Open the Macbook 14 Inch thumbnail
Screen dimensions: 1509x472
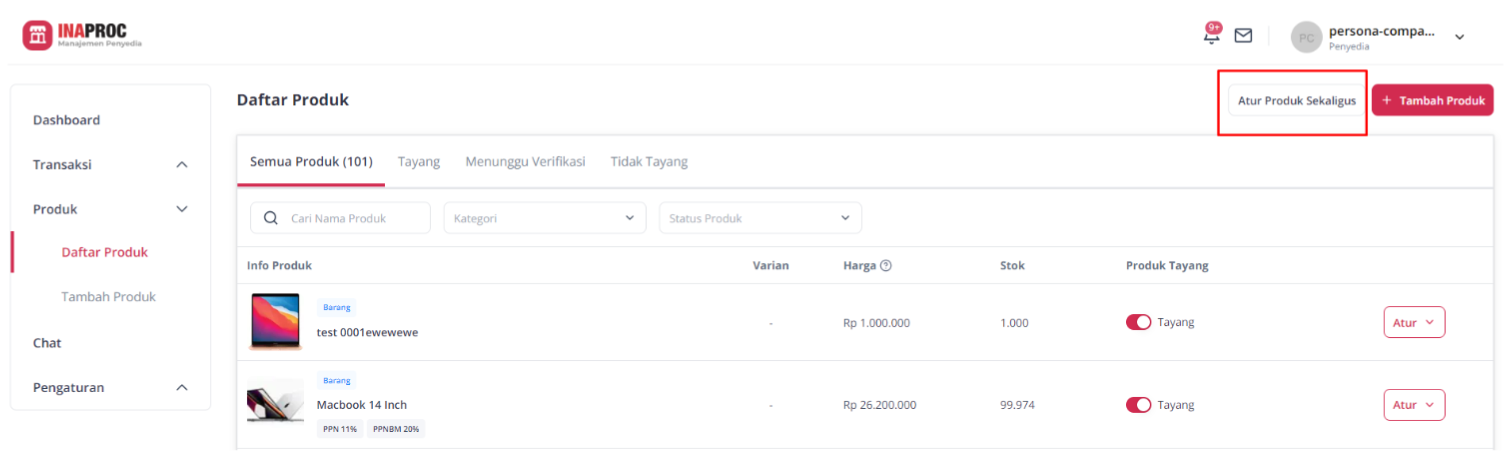pyautogui.click(x=276, y=401)
